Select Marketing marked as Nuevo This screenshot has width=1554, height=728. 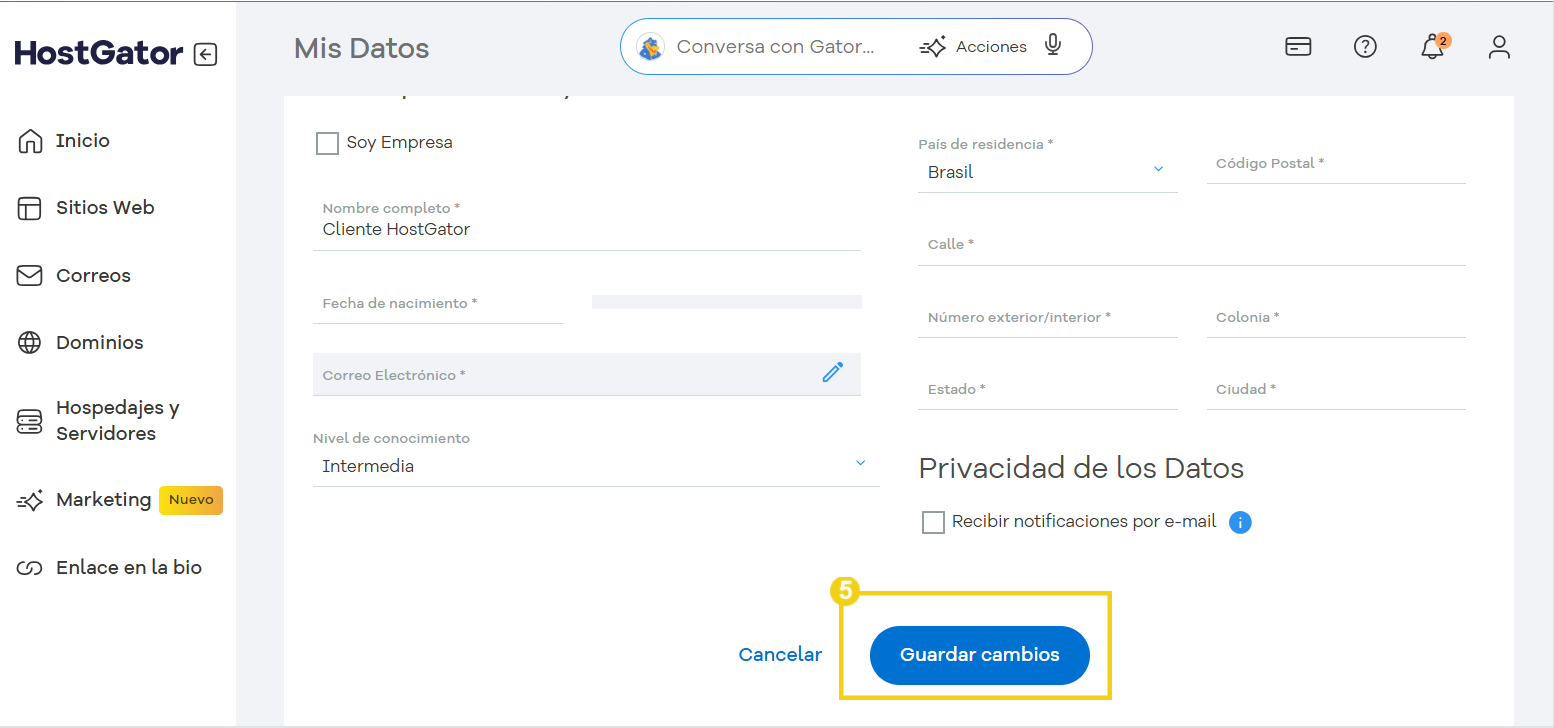105,500
